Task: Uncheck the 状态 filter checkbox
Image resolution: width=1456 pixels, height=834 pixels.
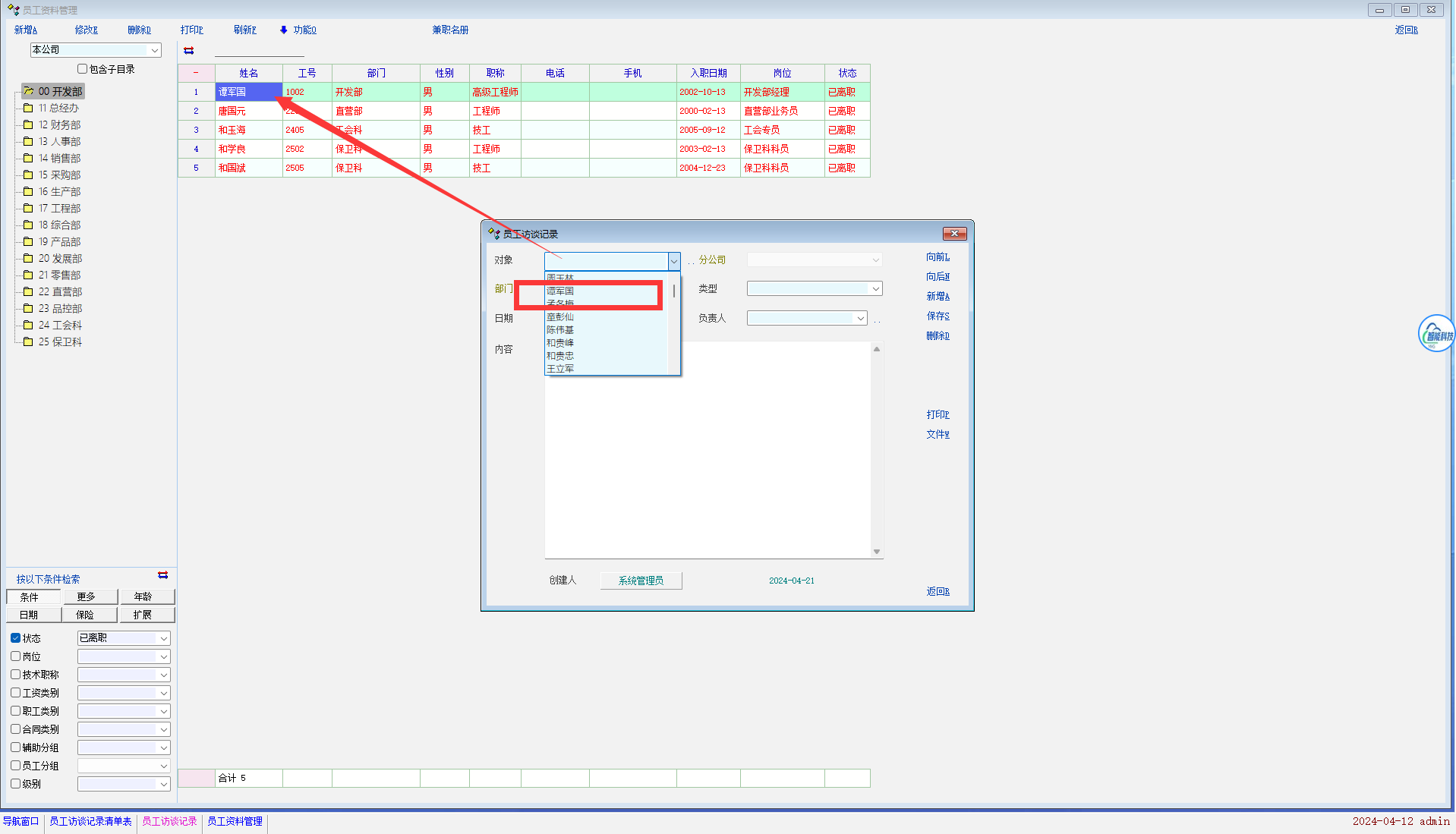Action: coord(16,638)
